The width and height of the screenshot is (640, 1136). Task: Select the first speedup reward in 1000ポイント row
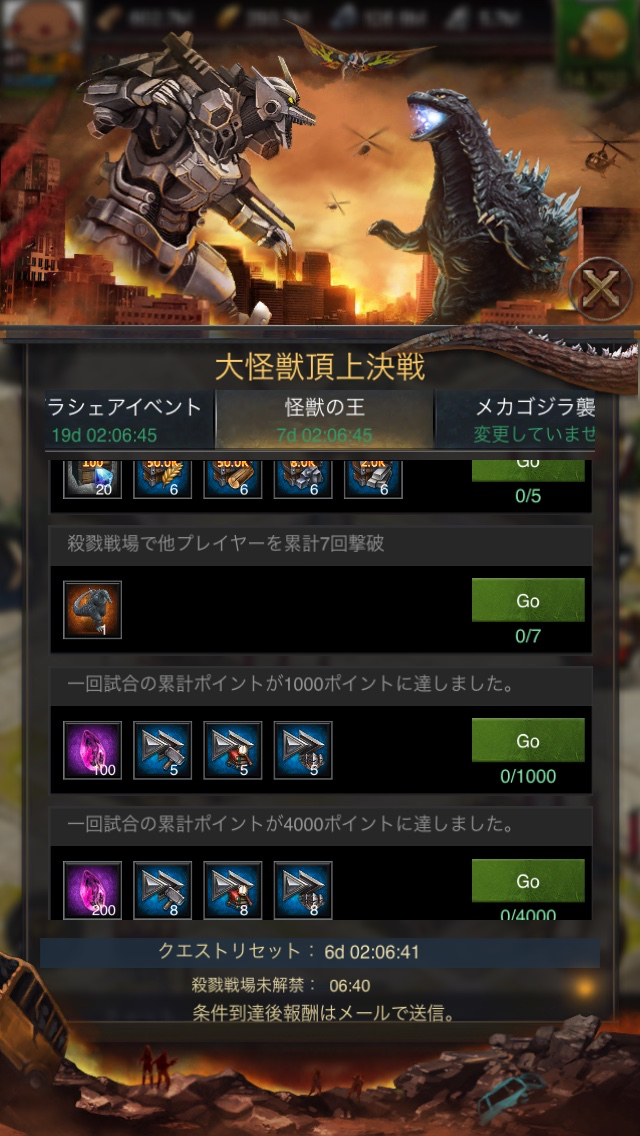click(162, 750)
